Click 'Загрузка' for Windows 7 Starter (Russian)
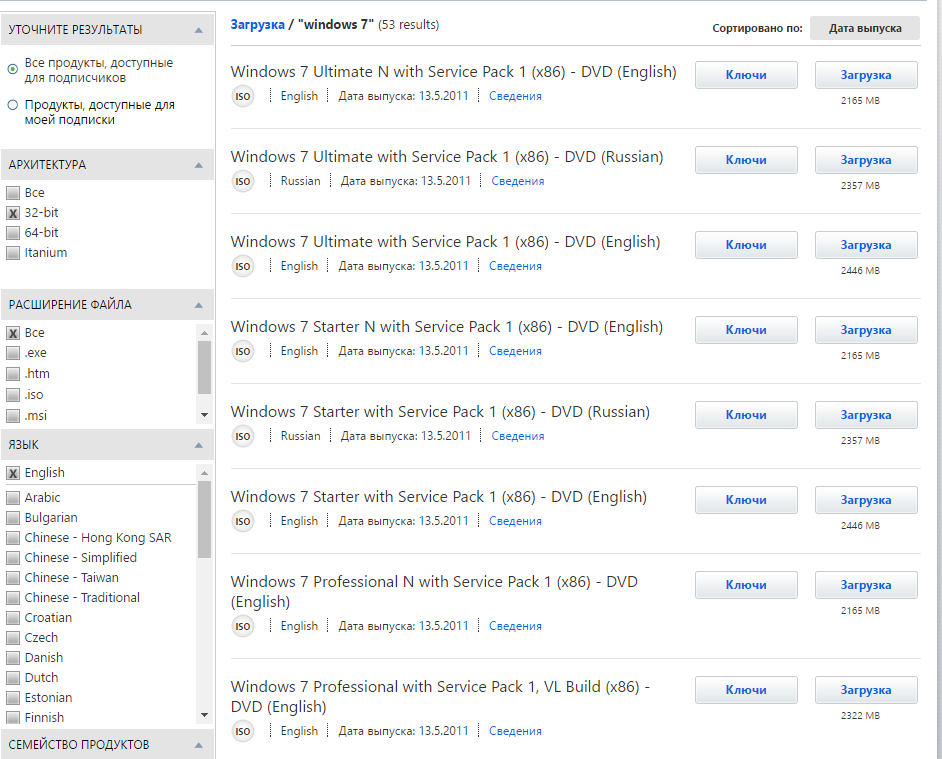Image resolution: width=942 pixels, height=759 pixels. tap(866, 415)
